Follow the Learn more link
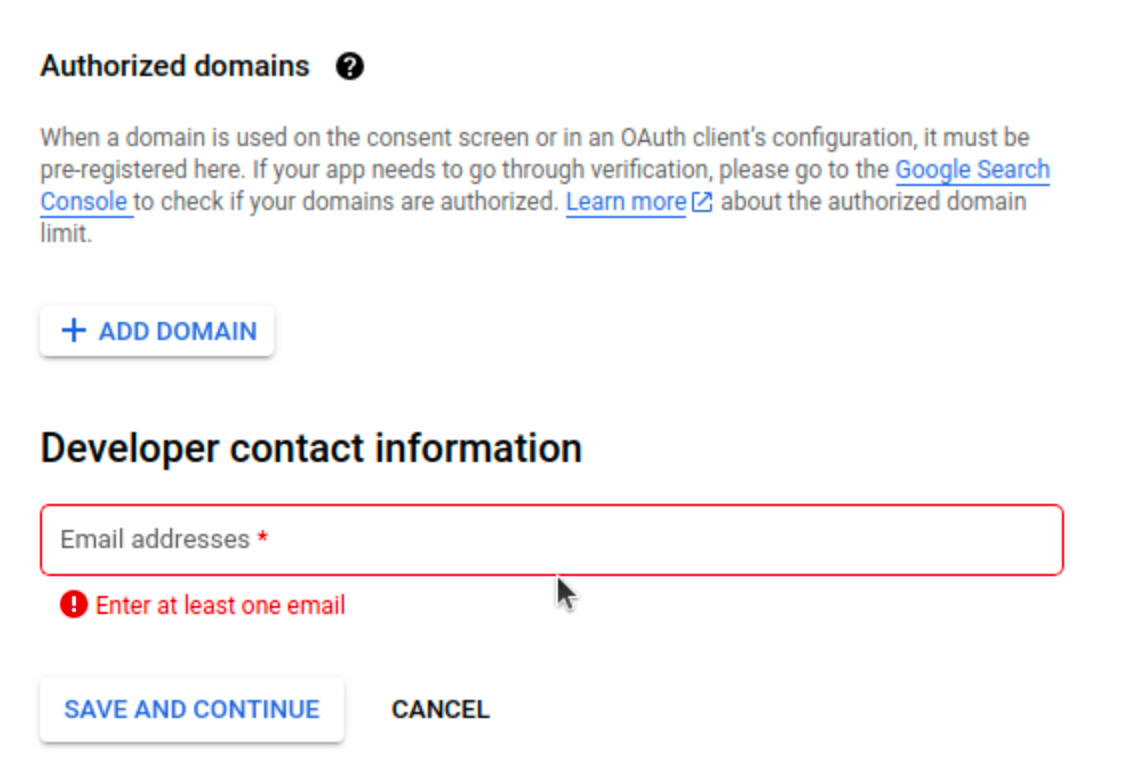This screenshot has width=1124, height=766. [x=625, y=202]
